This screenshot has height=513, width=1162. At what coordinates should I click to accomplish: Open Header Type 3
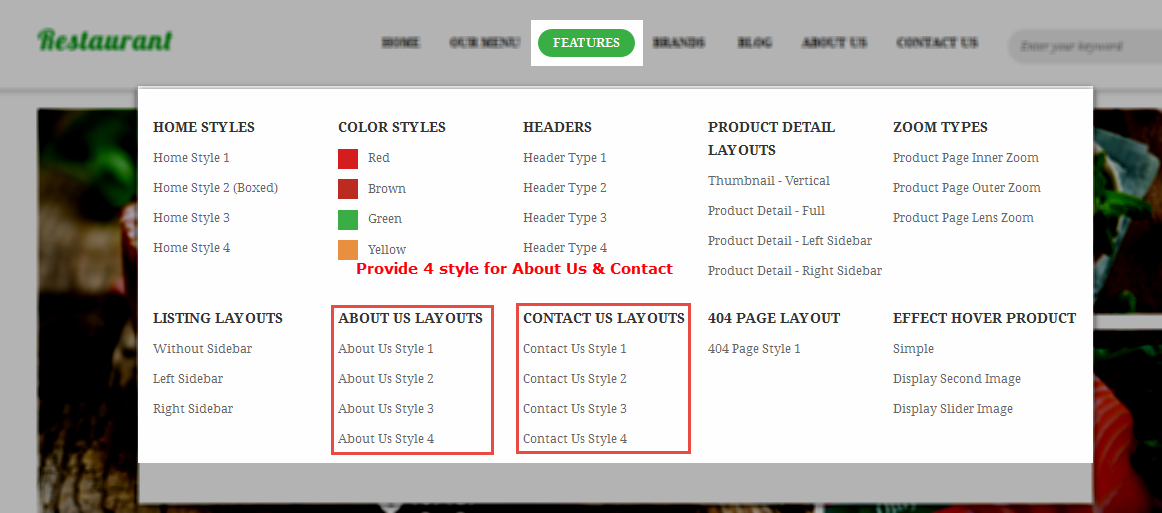click(565, 218)
